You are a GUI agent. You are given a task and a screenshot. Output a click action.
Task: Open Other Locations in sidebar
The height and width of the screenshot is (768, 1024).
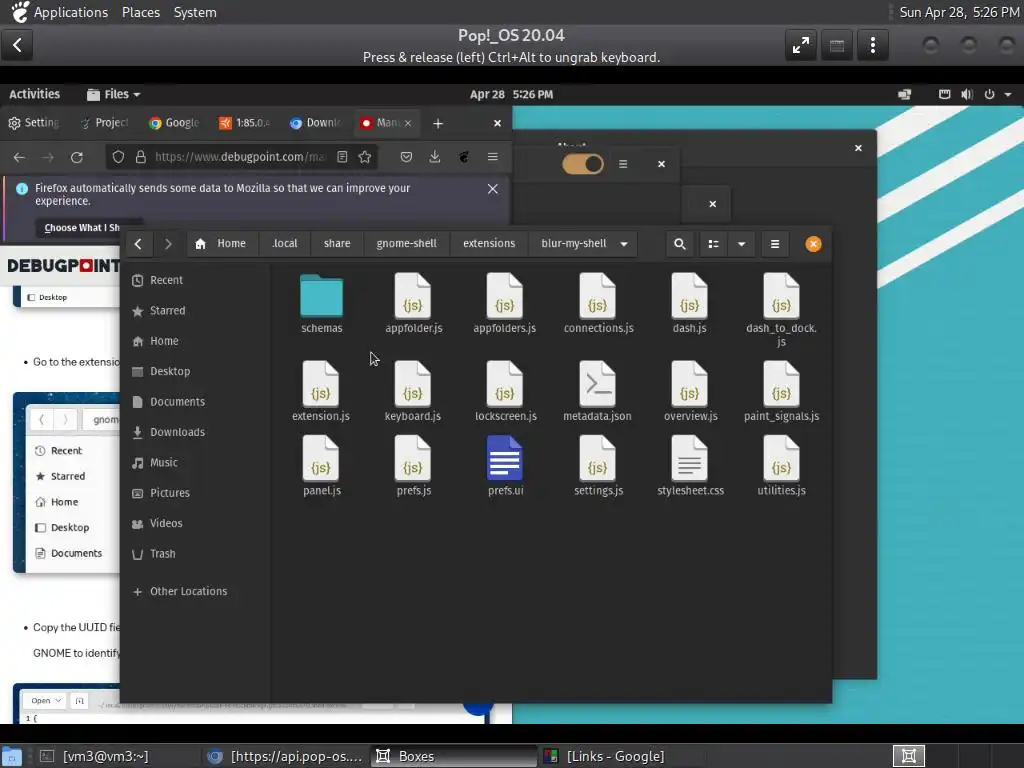click(195, 591)
